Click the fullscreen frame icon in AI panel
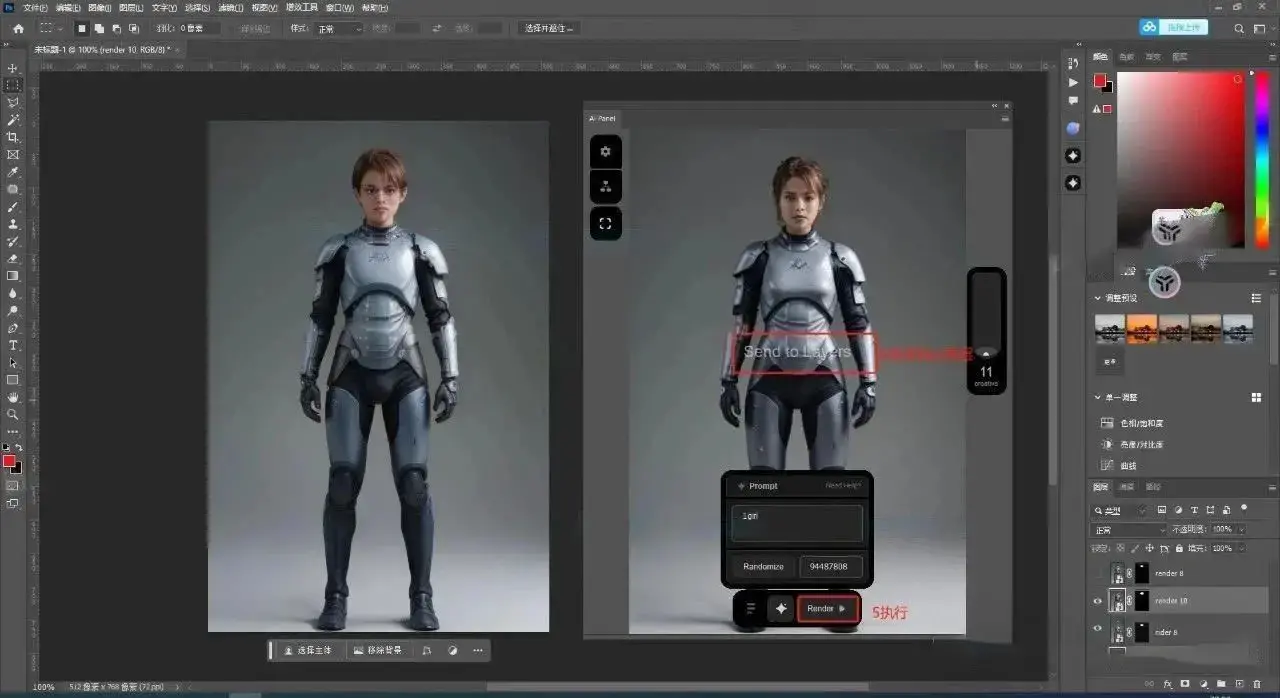Screen dimensions: 1280x698 tap(605, 224)
